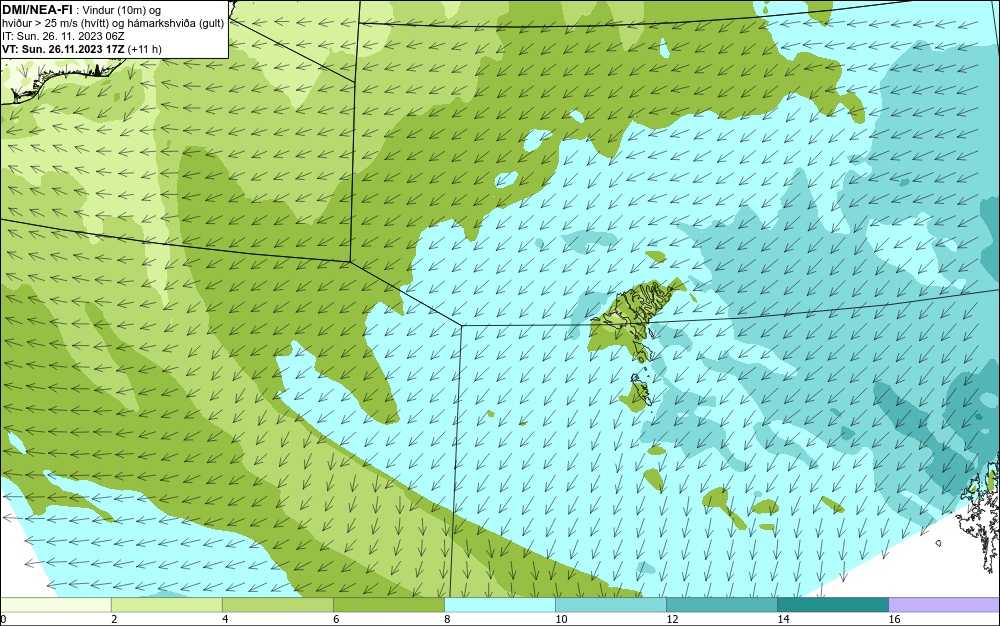Pick the 8–10 m/s light cyan swatch
Screen dimensions: 1000x626
tap(499, 604)
